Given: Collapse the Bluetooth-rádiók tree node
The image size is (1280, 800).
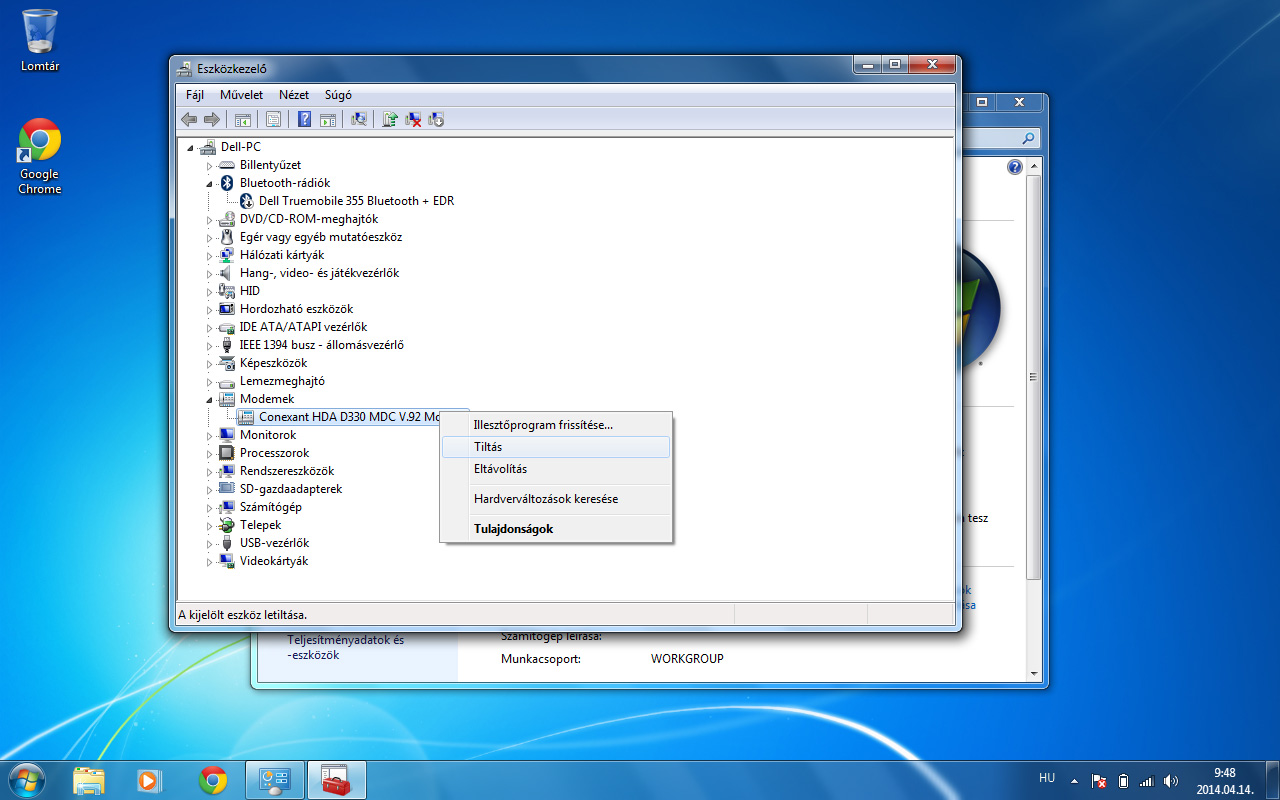Looking at the screenshot, I should [x=210, y=183].
